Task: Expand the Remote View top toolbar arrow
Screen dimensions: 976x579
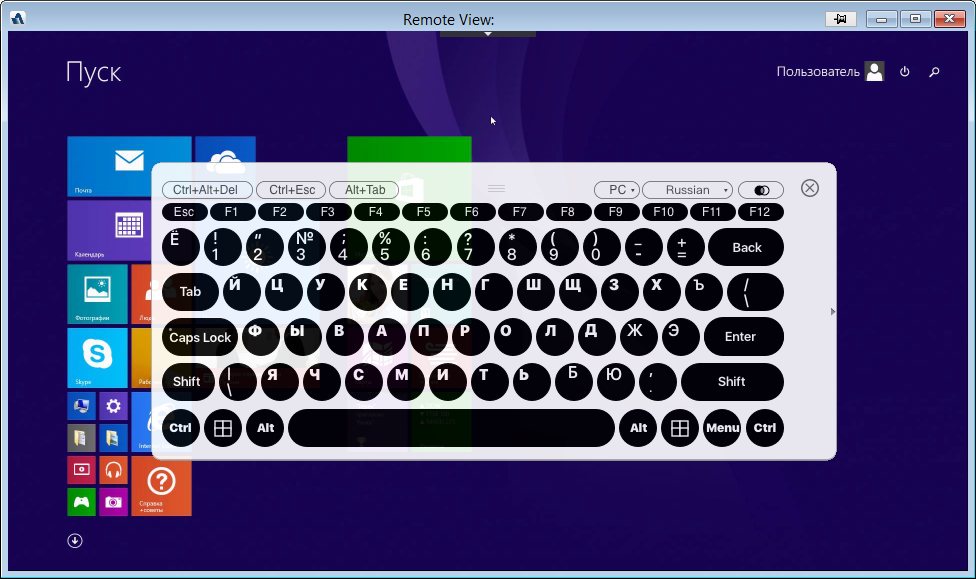Action: click(488, 34)
